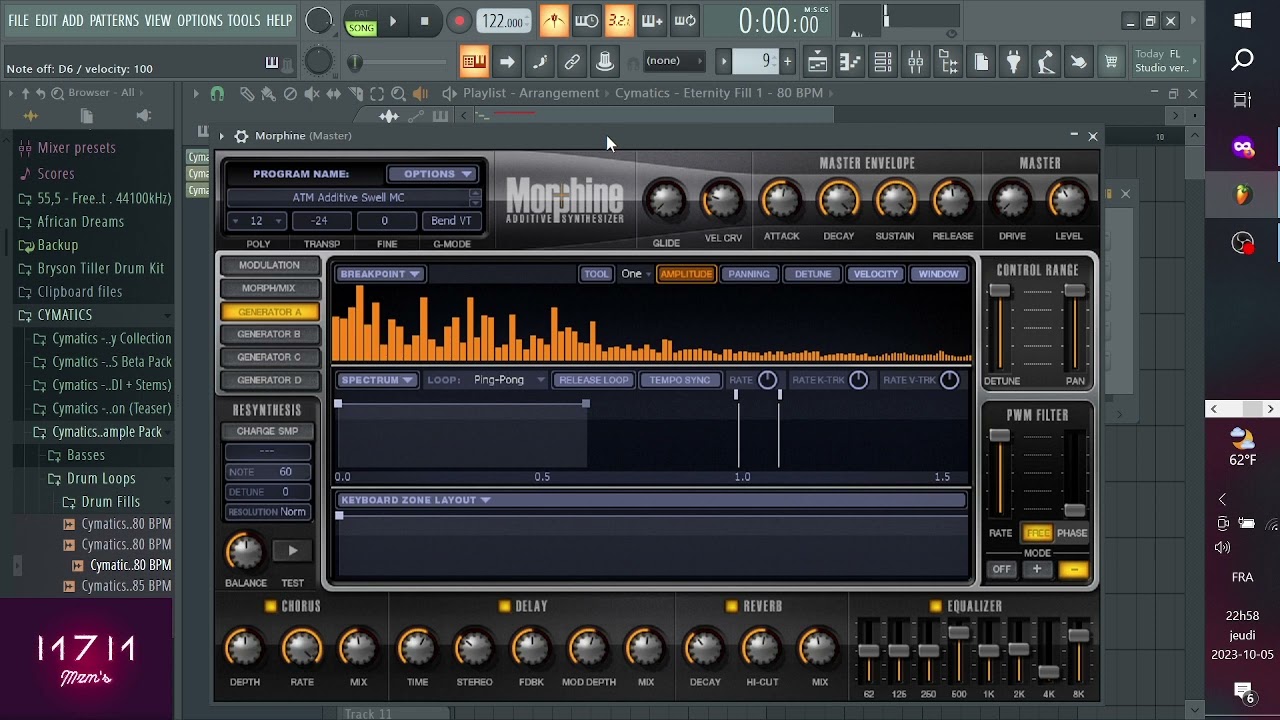Toggle the Chorus effect LED
The height and width of the screenshot is (720, 1280).
(x=270, y=606)
